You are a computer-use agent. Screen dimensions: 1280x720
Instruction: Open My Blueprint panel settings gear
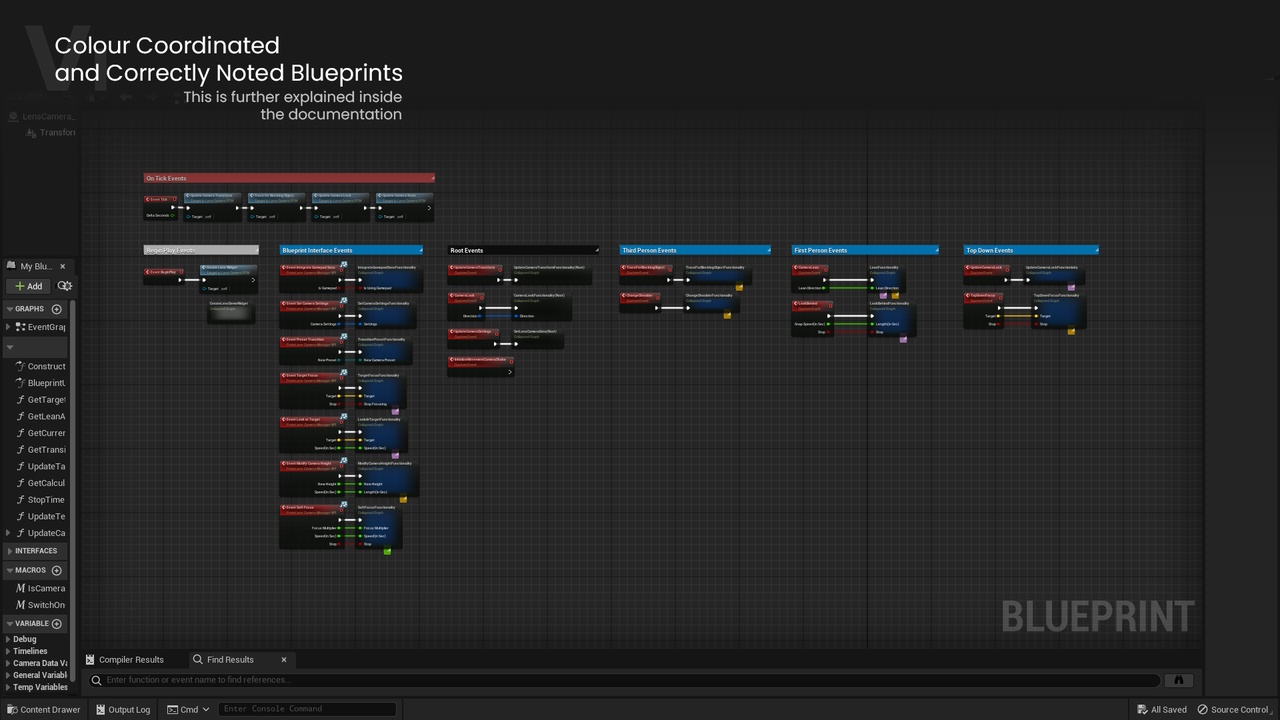coord(65,286)
